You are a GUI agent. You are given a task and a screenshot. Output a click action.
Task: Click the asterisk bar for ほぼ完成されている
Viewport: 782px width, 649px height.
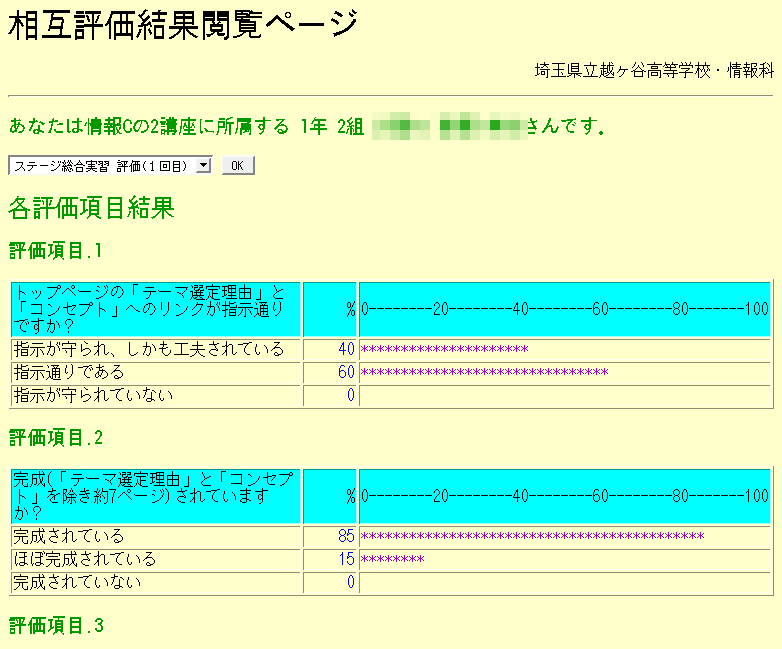point(392,560)
